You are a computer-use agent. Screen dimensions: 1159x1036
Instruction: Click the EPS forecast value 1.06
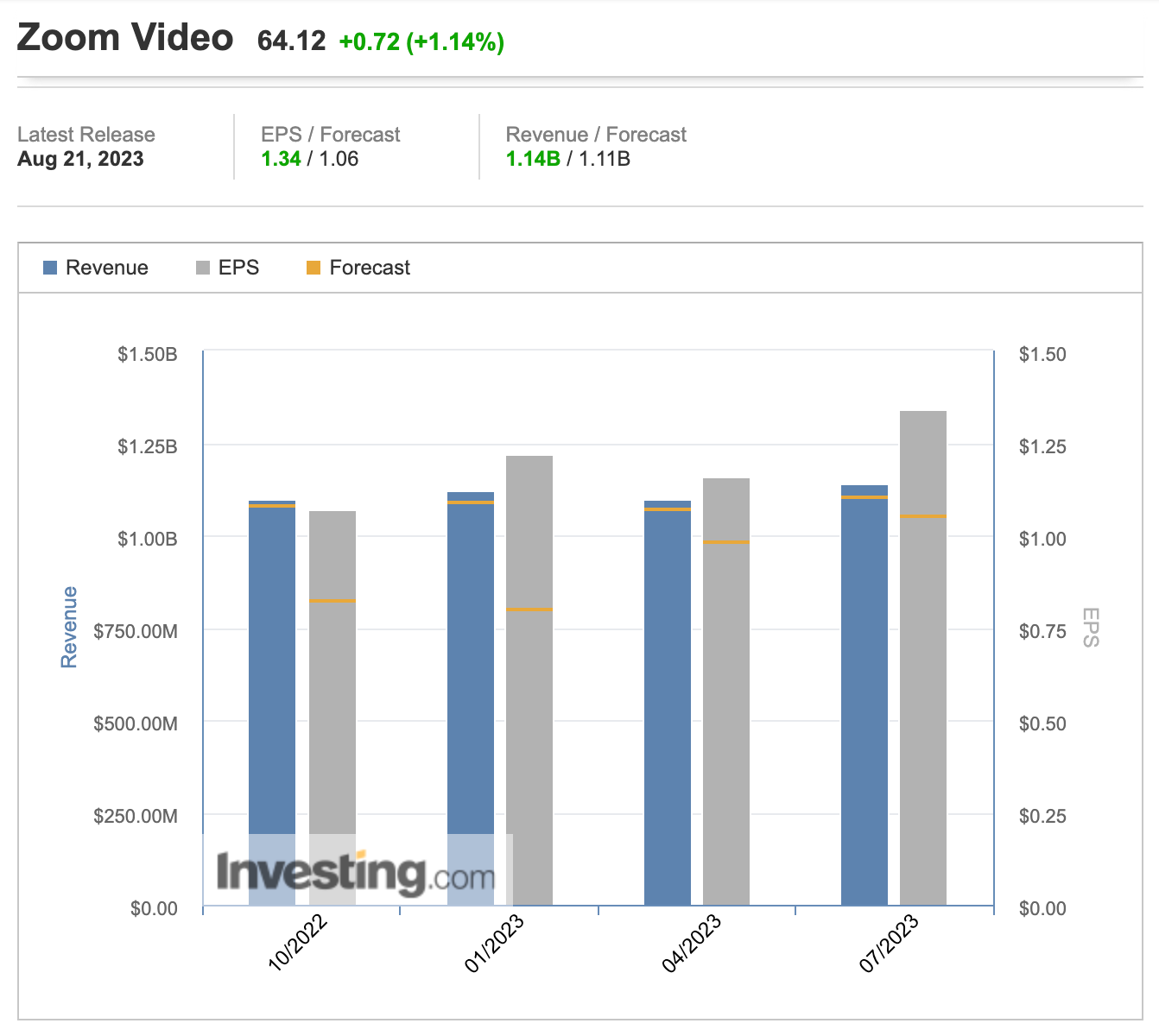click(x=339, y=159)
